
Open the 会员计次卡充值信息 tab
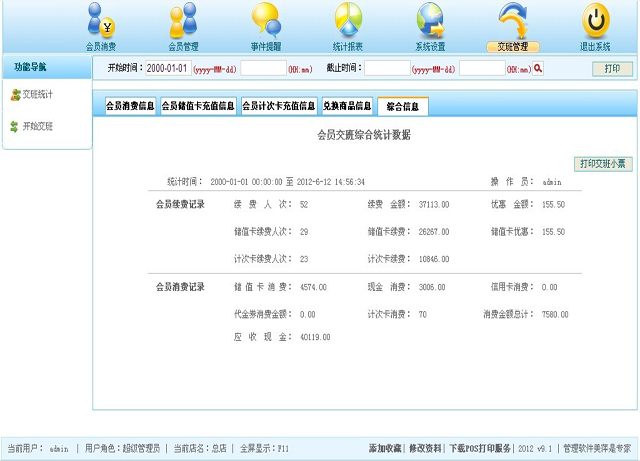coord(279,106)
